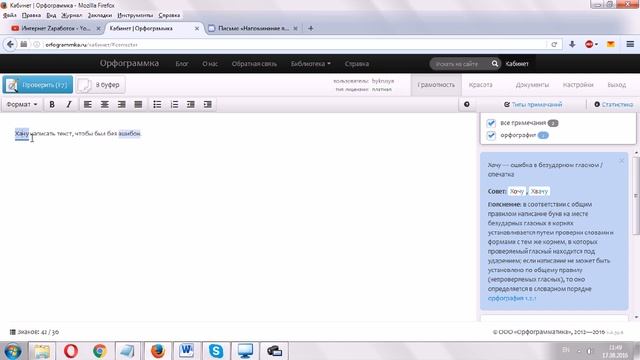Open the Документы tab
Screen dimensions: 640x360
(x=532, y=85)
